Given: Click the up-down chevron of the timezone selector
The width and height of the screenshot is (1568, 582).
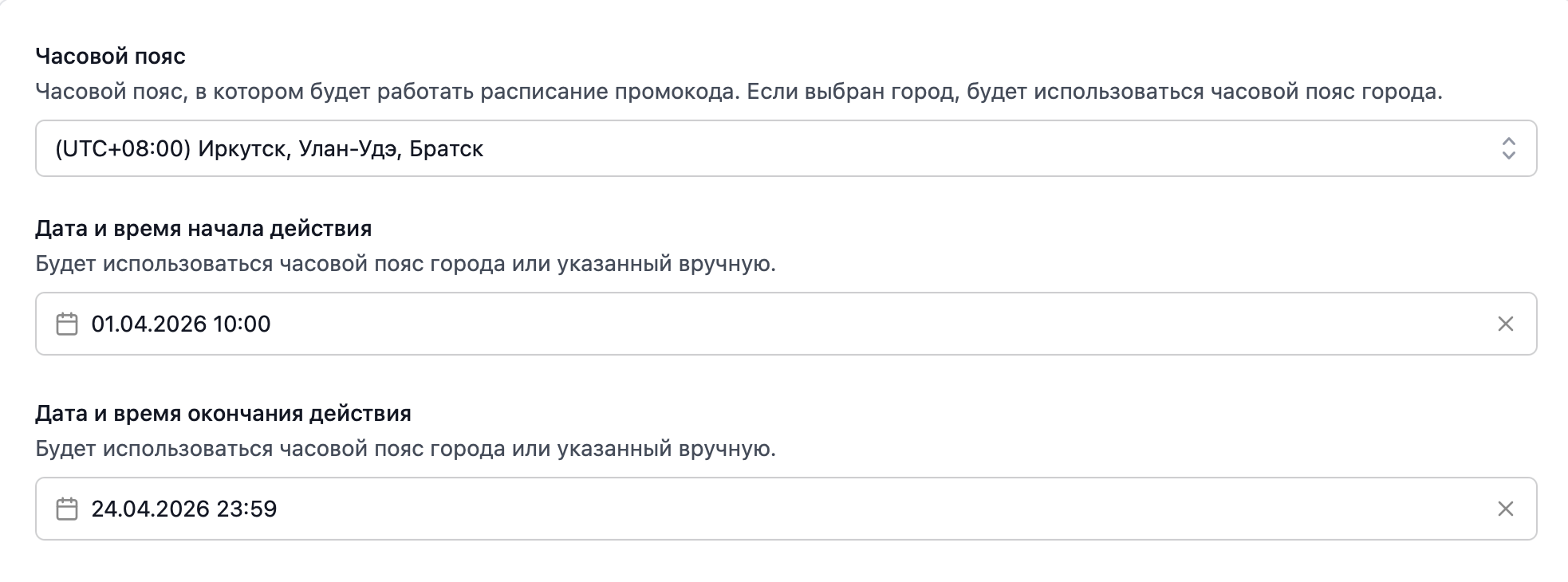Looking at the screenshot, I should 1508,149.
